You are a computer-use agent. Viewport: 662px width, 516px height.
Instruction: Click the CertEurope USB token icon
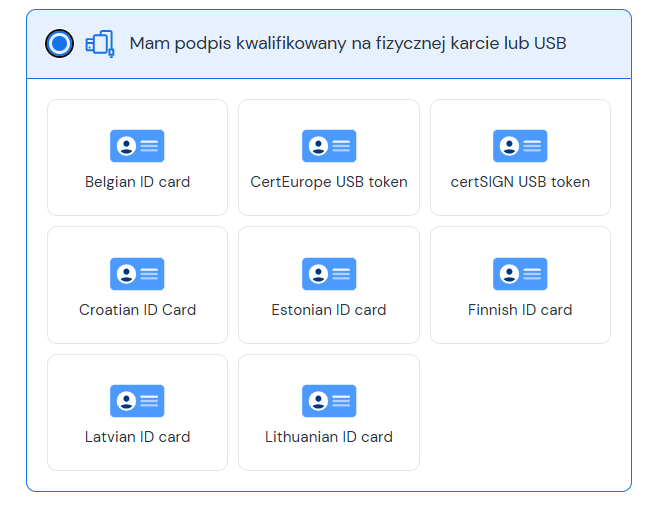click(x=329, y=146)
